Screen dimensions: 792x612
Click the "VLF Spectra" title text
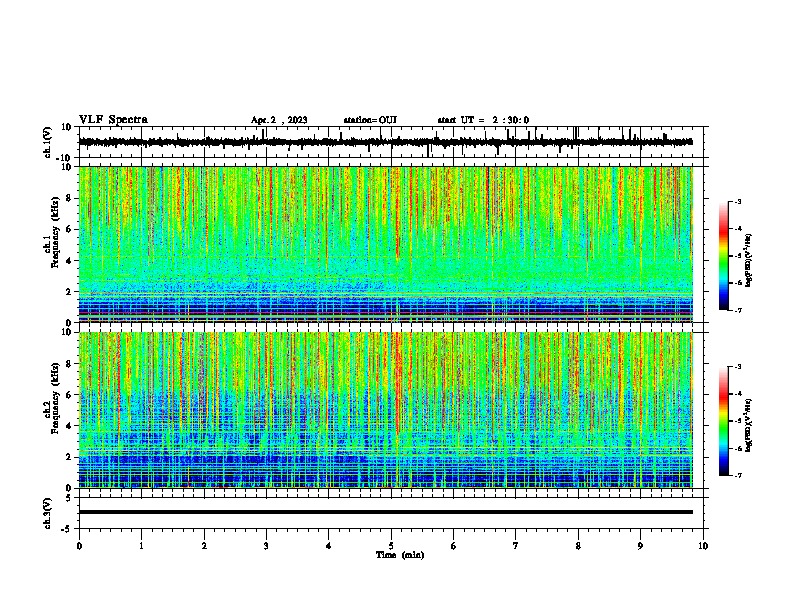[x=113, y=120]
